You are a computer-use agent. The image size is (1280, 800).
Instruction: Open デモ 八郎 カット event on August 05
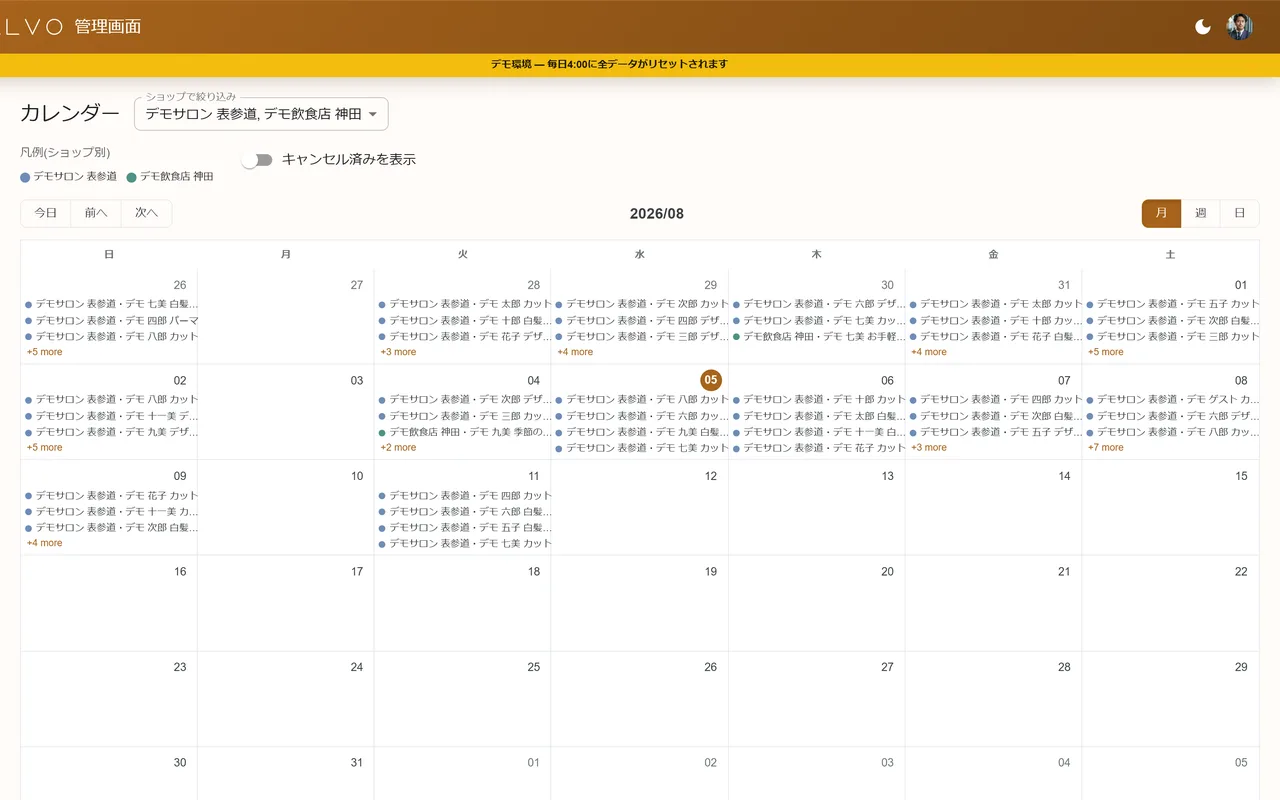point(641,399)
